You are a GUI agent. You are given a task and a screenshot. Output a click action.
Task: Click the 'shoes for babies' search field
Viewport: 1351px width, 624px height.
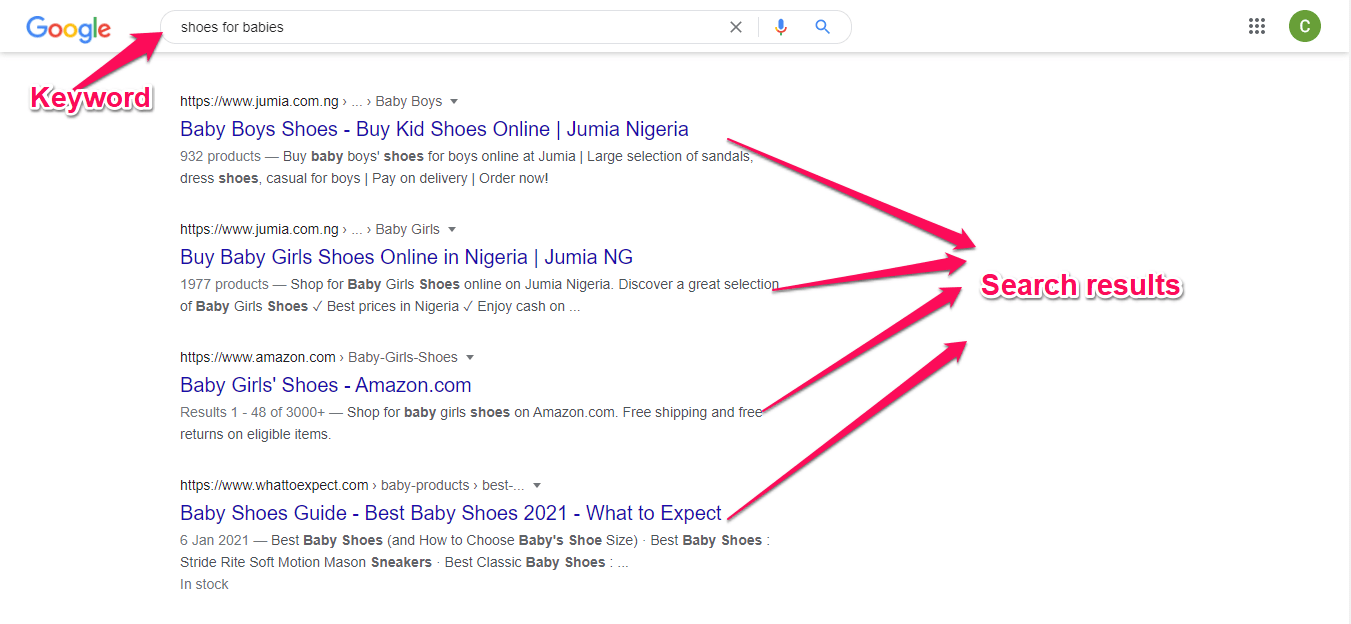(440, 27)
